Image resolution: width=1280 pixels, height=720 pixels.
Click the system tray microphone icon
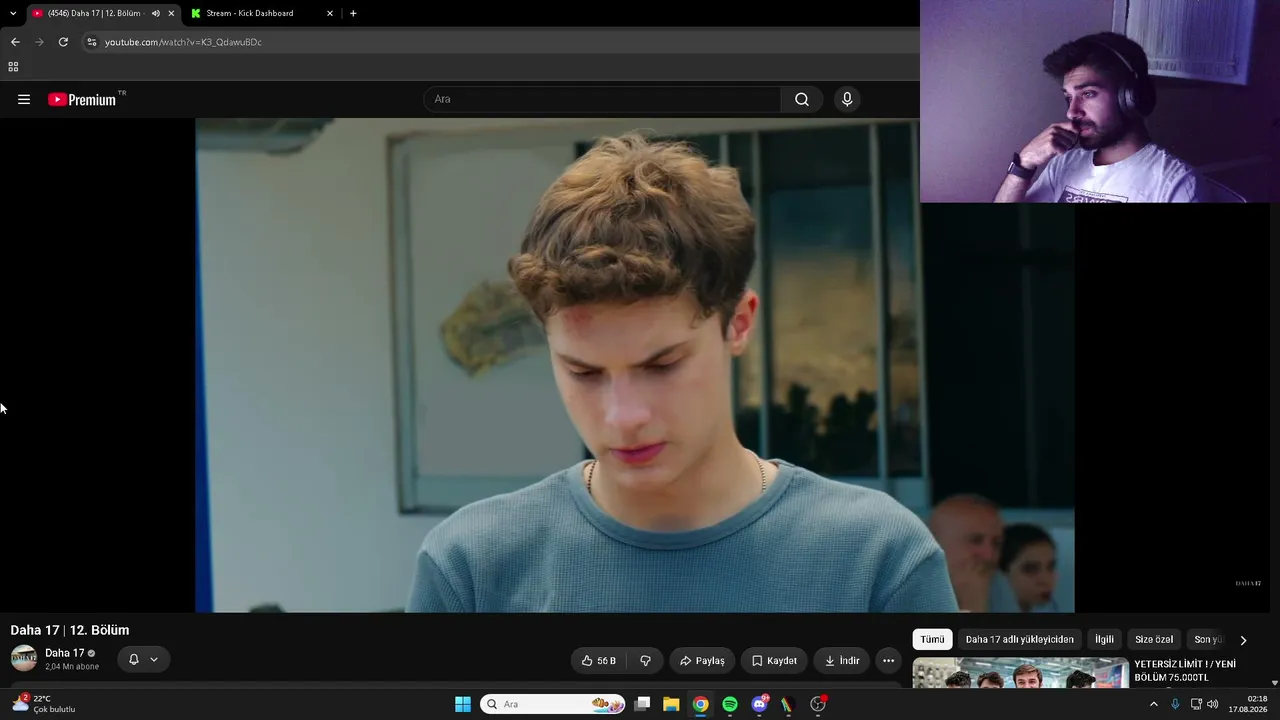[x=1175, y=704]
